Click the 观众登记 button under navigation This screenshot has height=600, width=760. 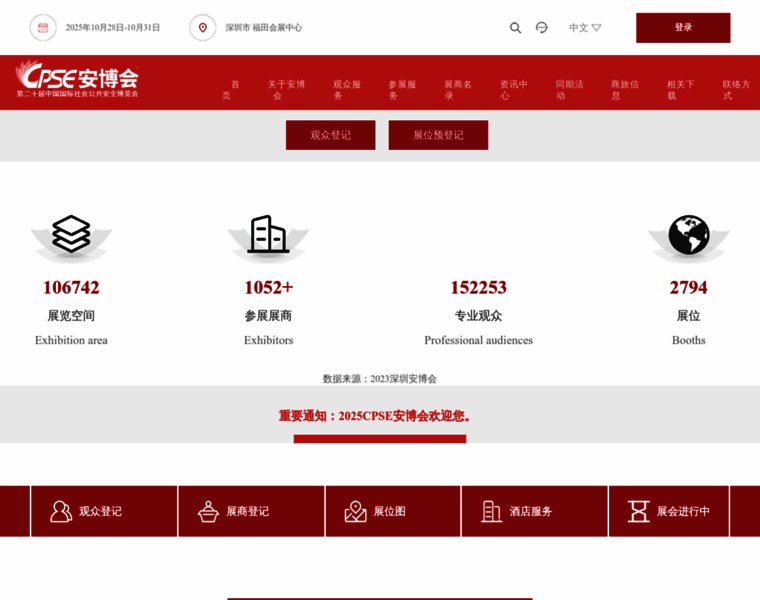pyautogui.click(x=331, y=135)
